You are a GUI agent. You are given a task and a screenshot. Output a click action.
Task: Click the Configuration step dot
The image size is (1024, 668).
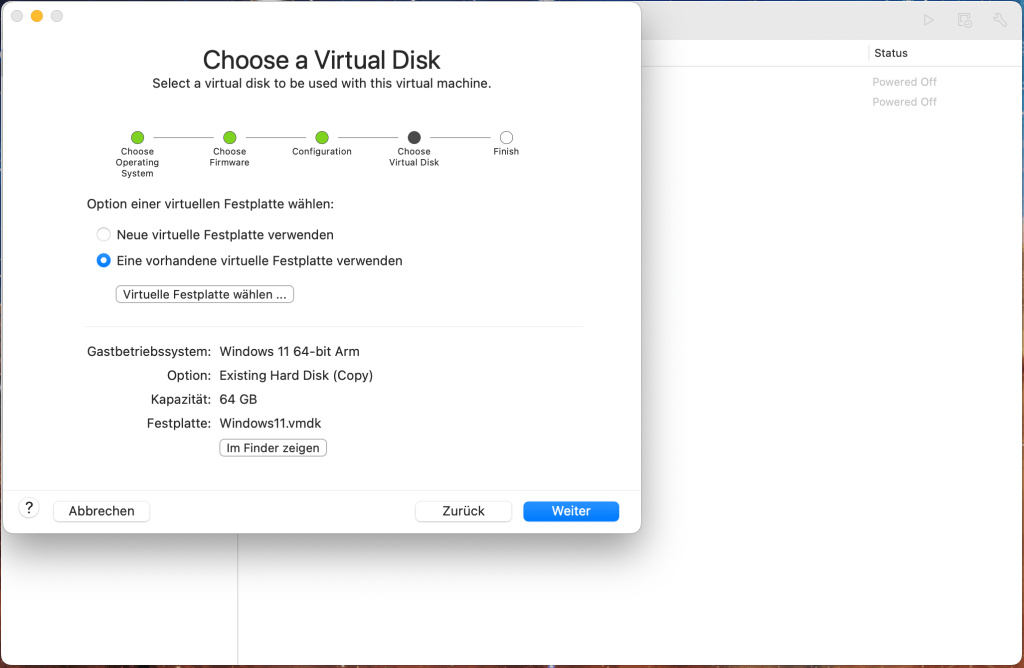(322, 138)
